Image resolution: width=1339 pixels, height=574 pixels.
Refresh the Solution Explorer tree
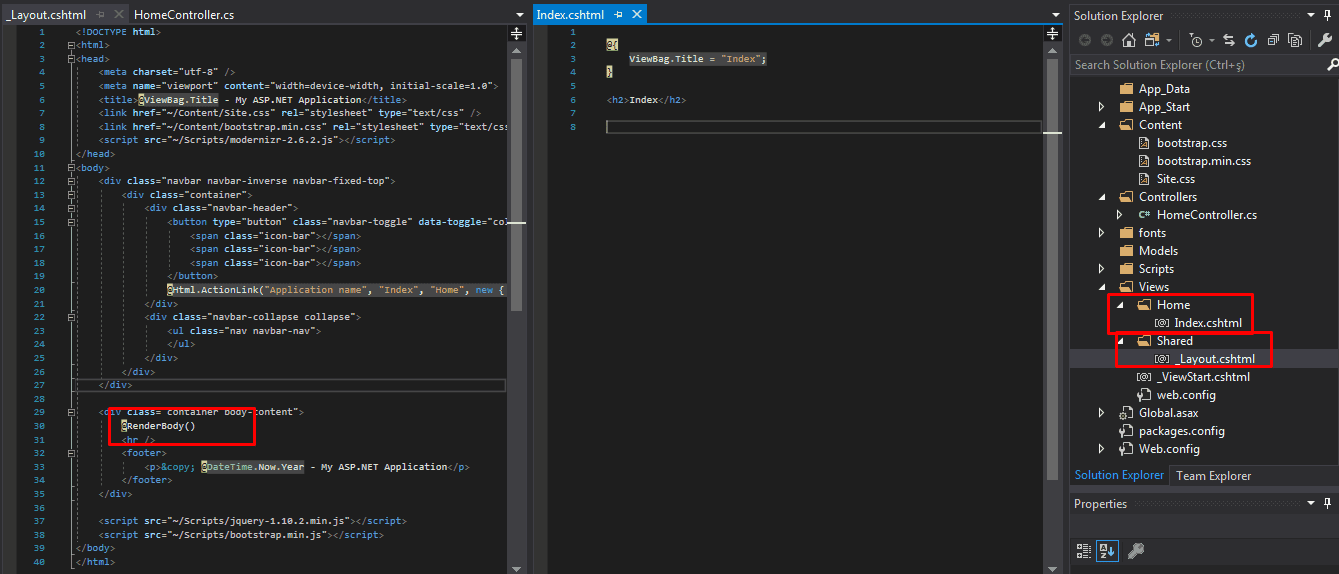point(1251,40)
